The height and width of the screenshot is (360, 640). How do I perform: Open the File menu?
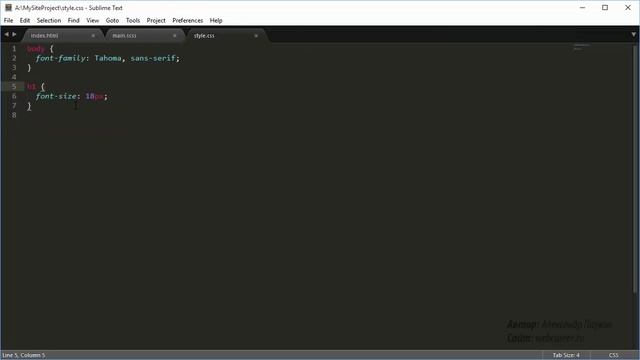[9, 20]
